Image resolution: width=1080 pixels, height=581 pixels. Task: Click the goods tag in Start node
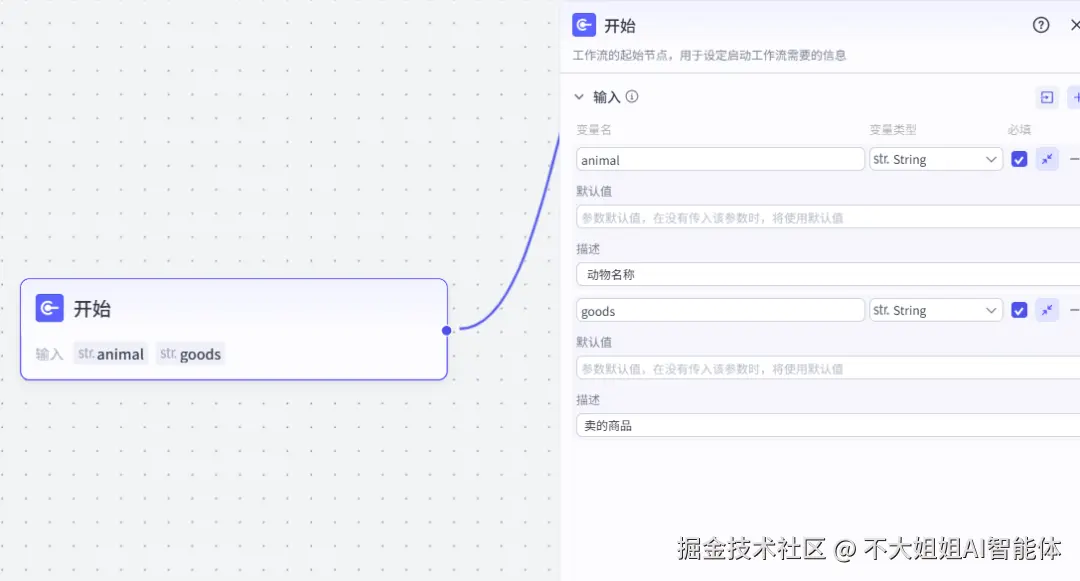point(191,354)
